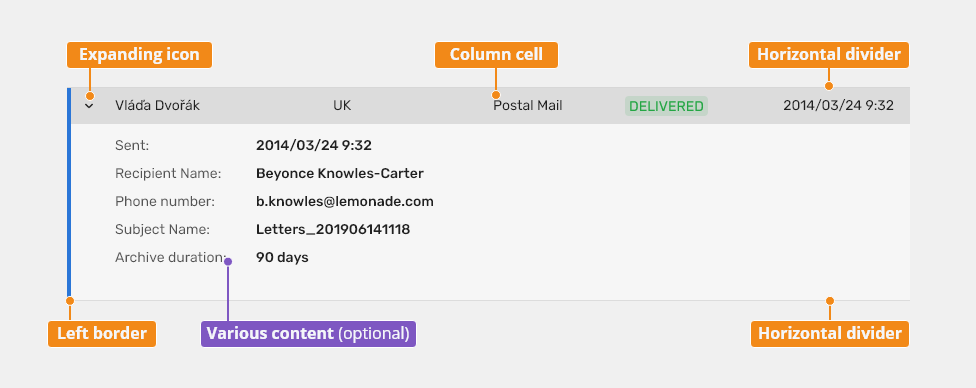Click the b.knowles@lemonade.com value
Image resolution: width=976 pixels, height=388 pixels.
point(345,201)
